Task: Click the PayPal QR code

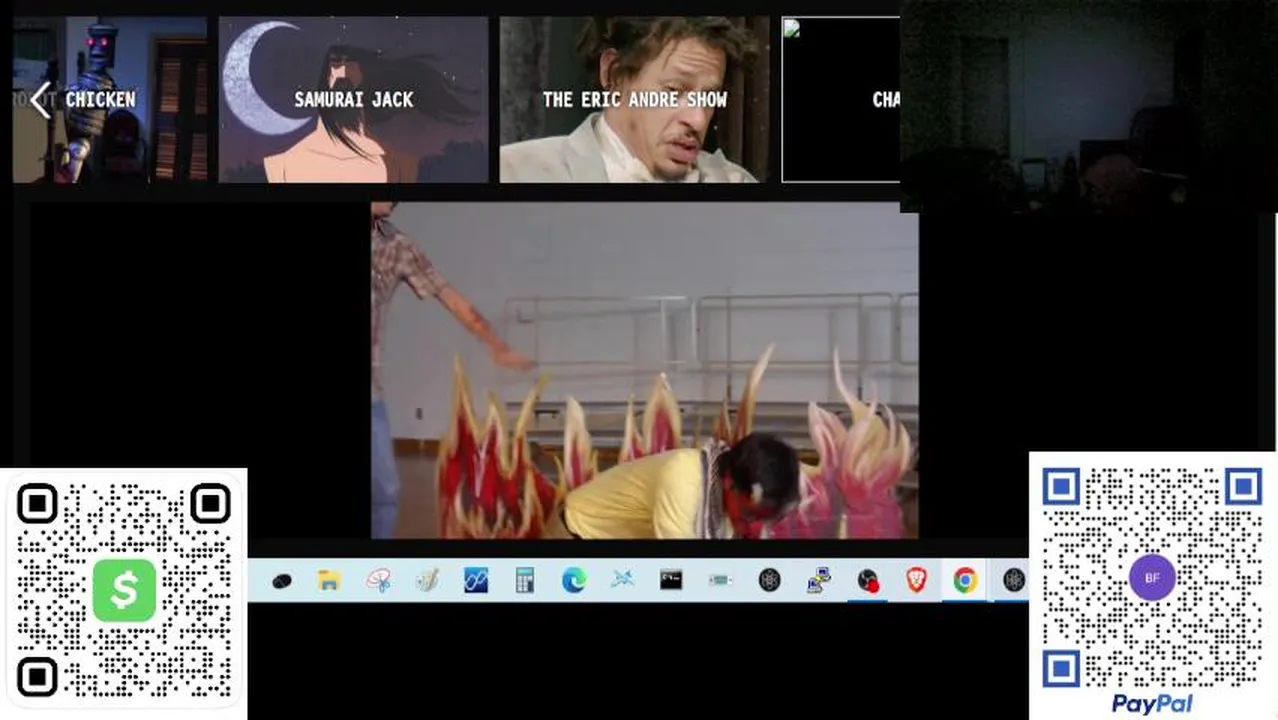Action: click(x=1152, y=577)
